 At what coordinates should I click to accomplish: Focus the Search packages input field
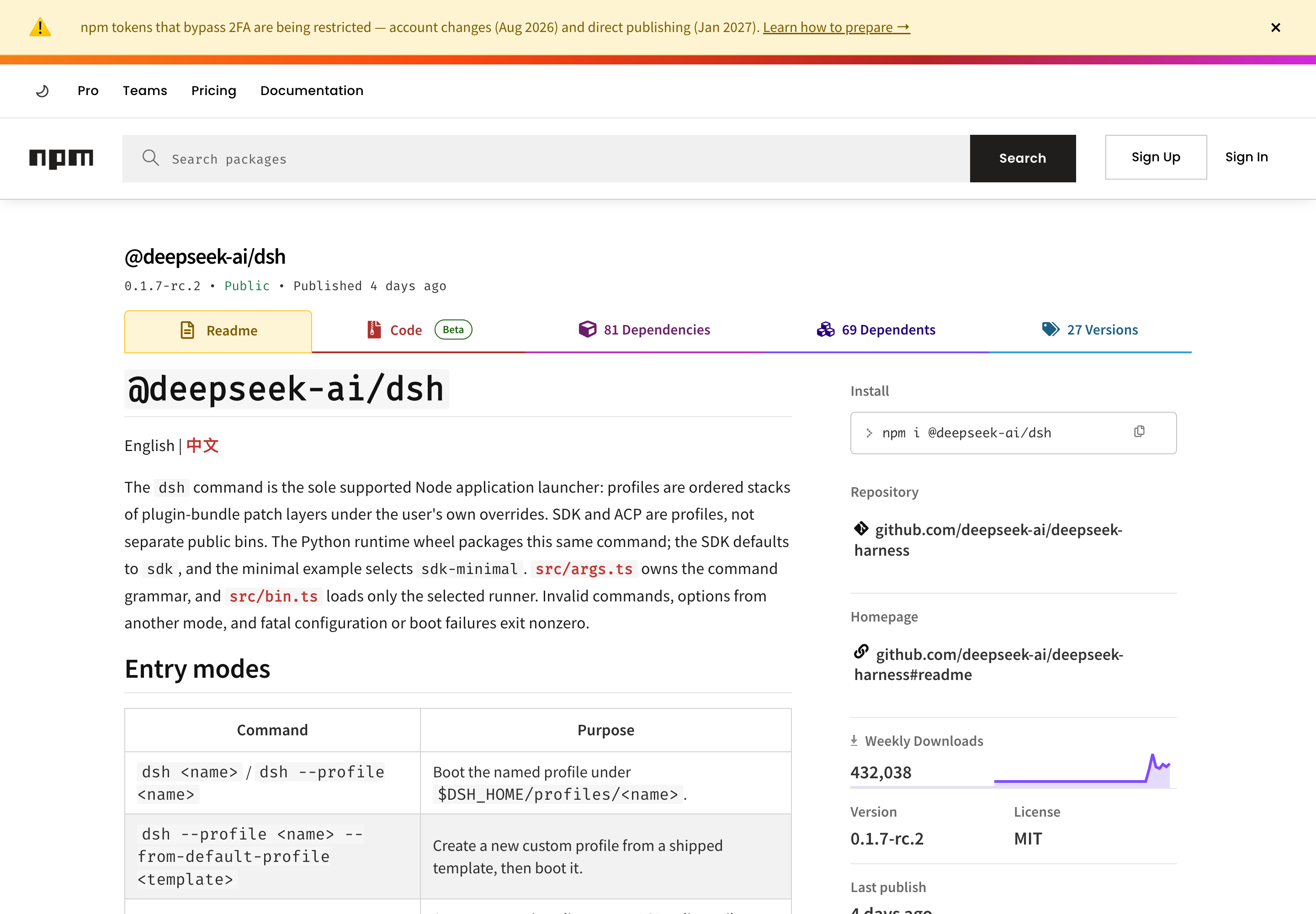point(546,159)
